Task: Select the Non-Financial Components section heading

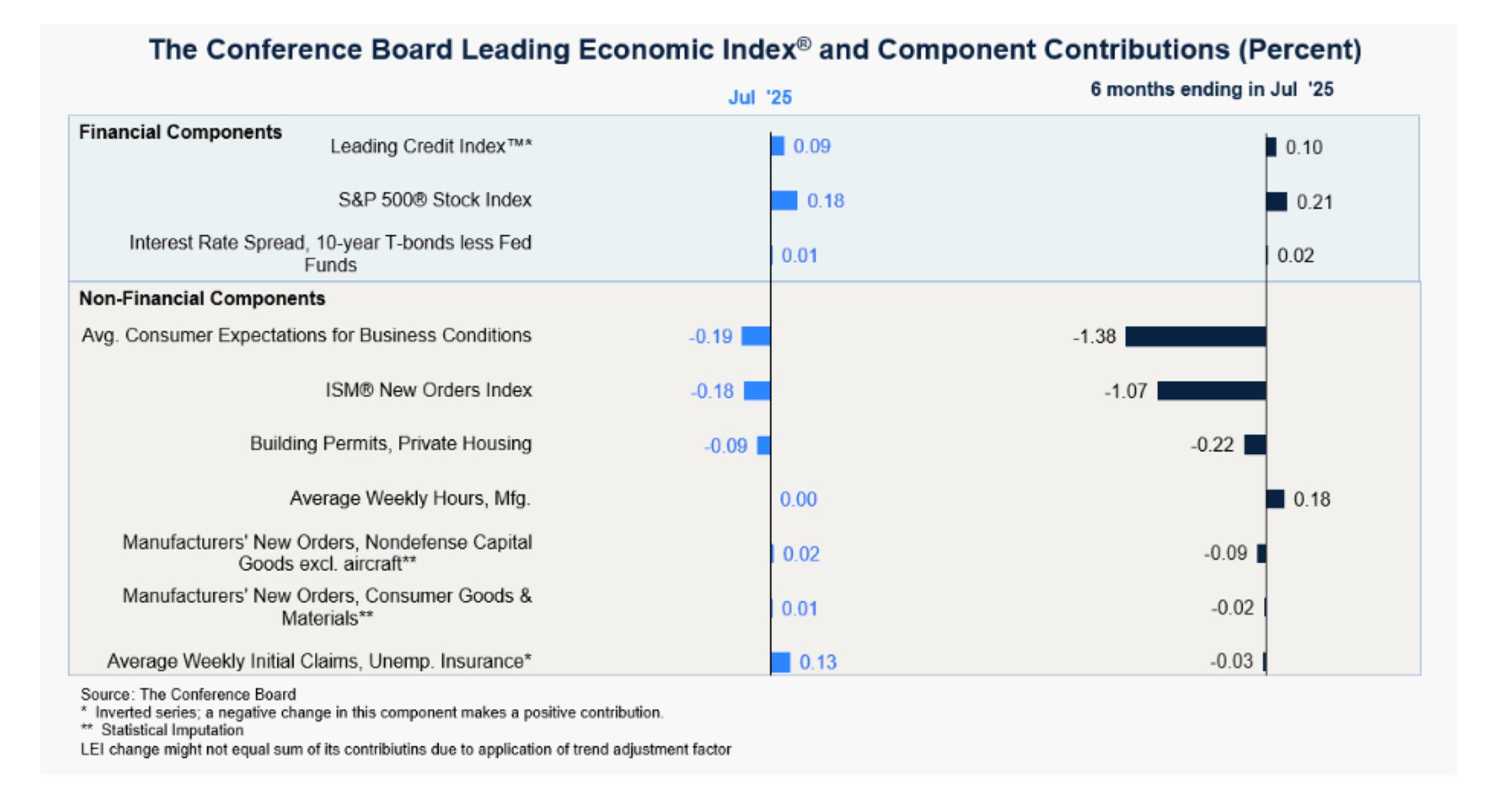Action: [202, 299]
